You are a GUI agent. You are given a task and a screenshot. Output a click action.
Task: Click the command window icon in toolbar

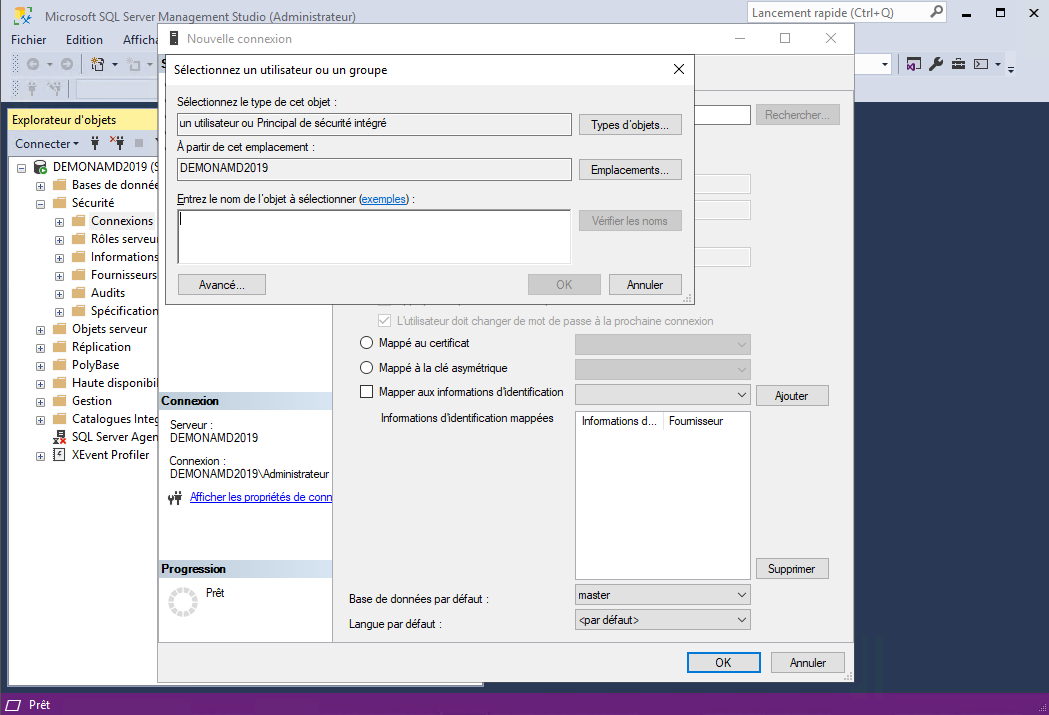point(981,64)
